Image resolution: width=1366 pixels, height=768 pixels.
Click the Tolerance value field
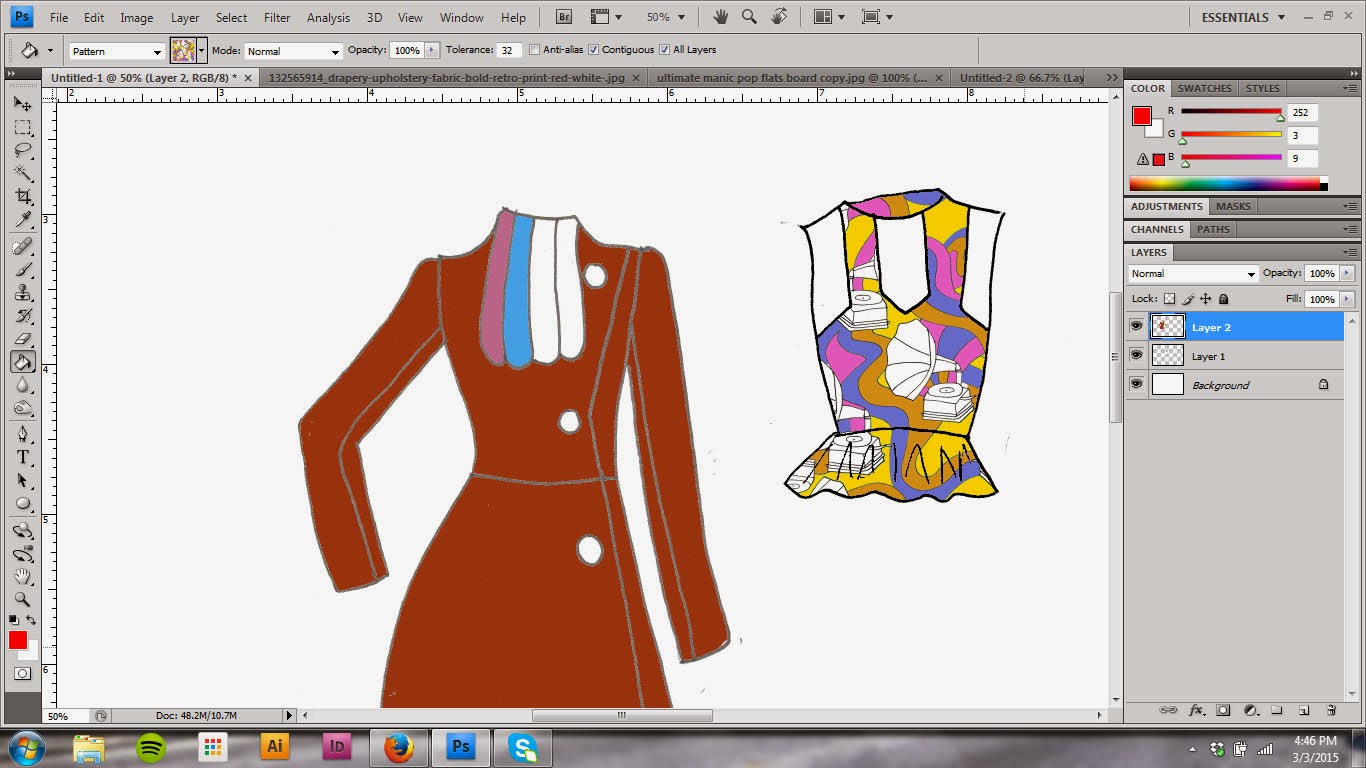(509, 50)
